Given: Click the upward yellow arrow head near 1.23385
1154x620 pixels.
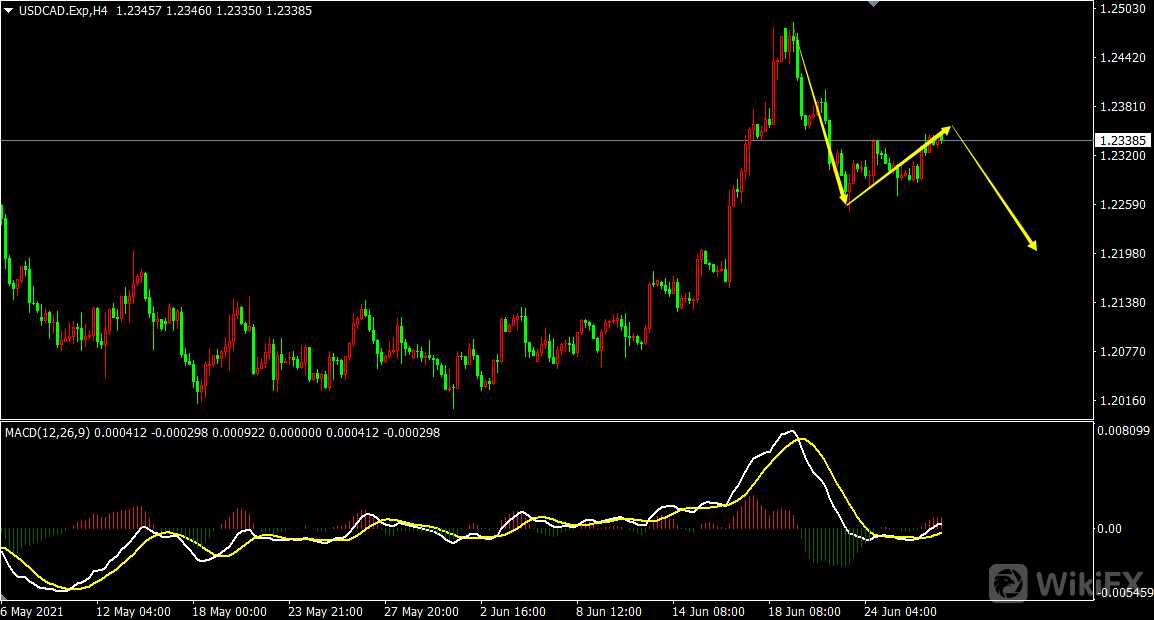Looking at the screenshot, I should pyautogui.click(x=946, y=129).
